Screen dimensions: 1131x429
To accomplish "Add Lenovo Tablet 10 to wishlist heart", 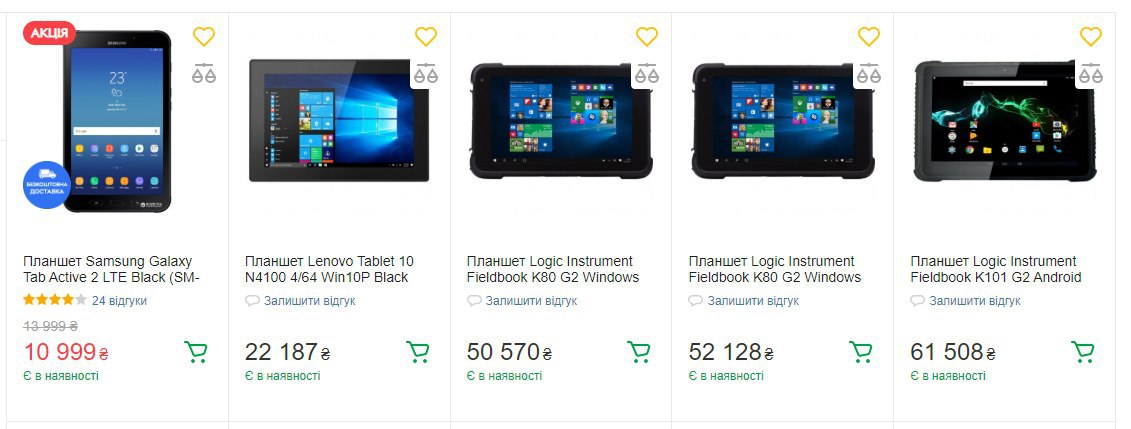I will [426, 36].
